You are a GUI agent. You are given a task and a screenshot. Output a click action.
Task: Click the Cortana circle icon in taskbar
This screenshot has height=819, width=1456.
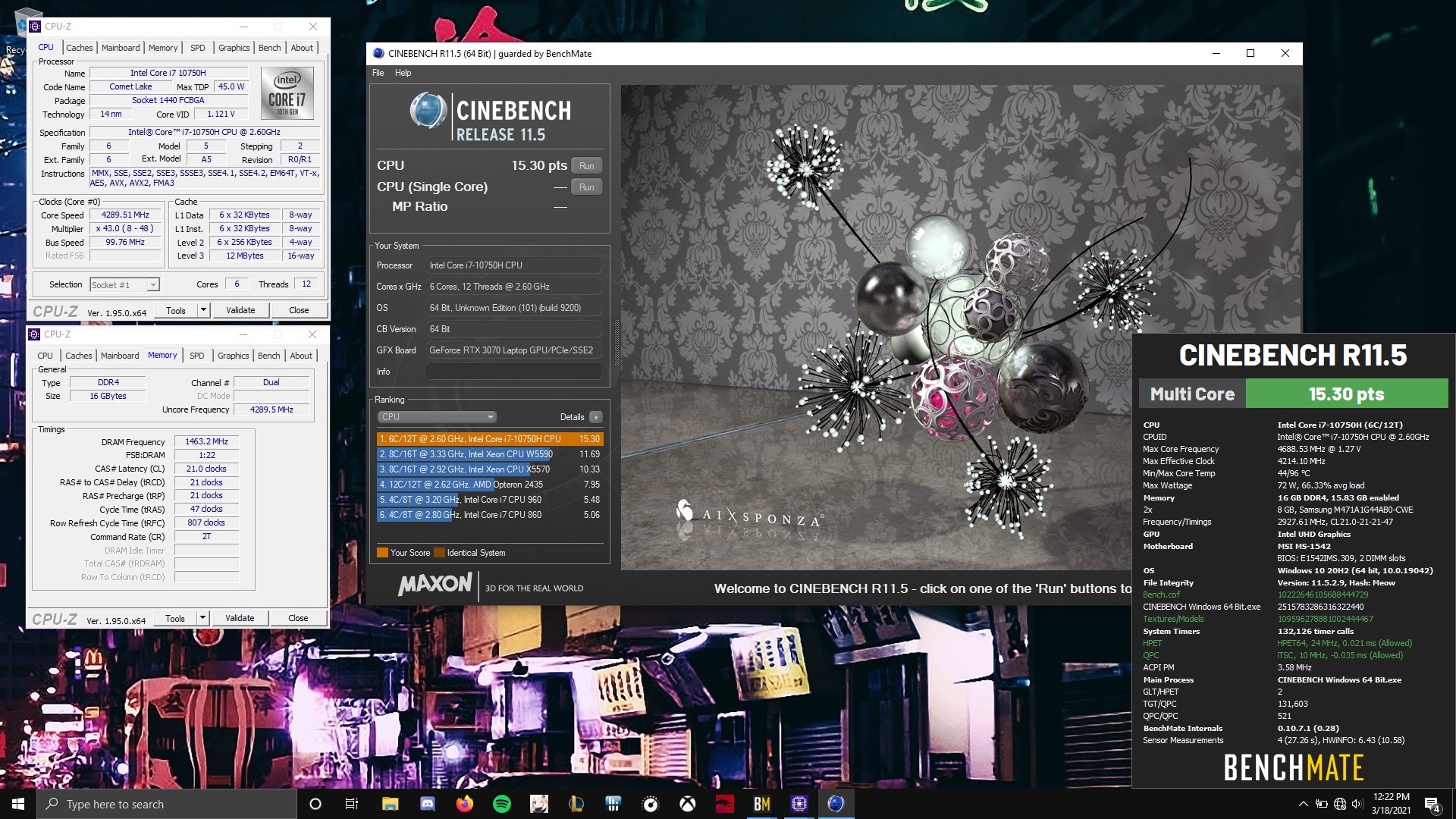pyautogui.click(x=315, y=804)
